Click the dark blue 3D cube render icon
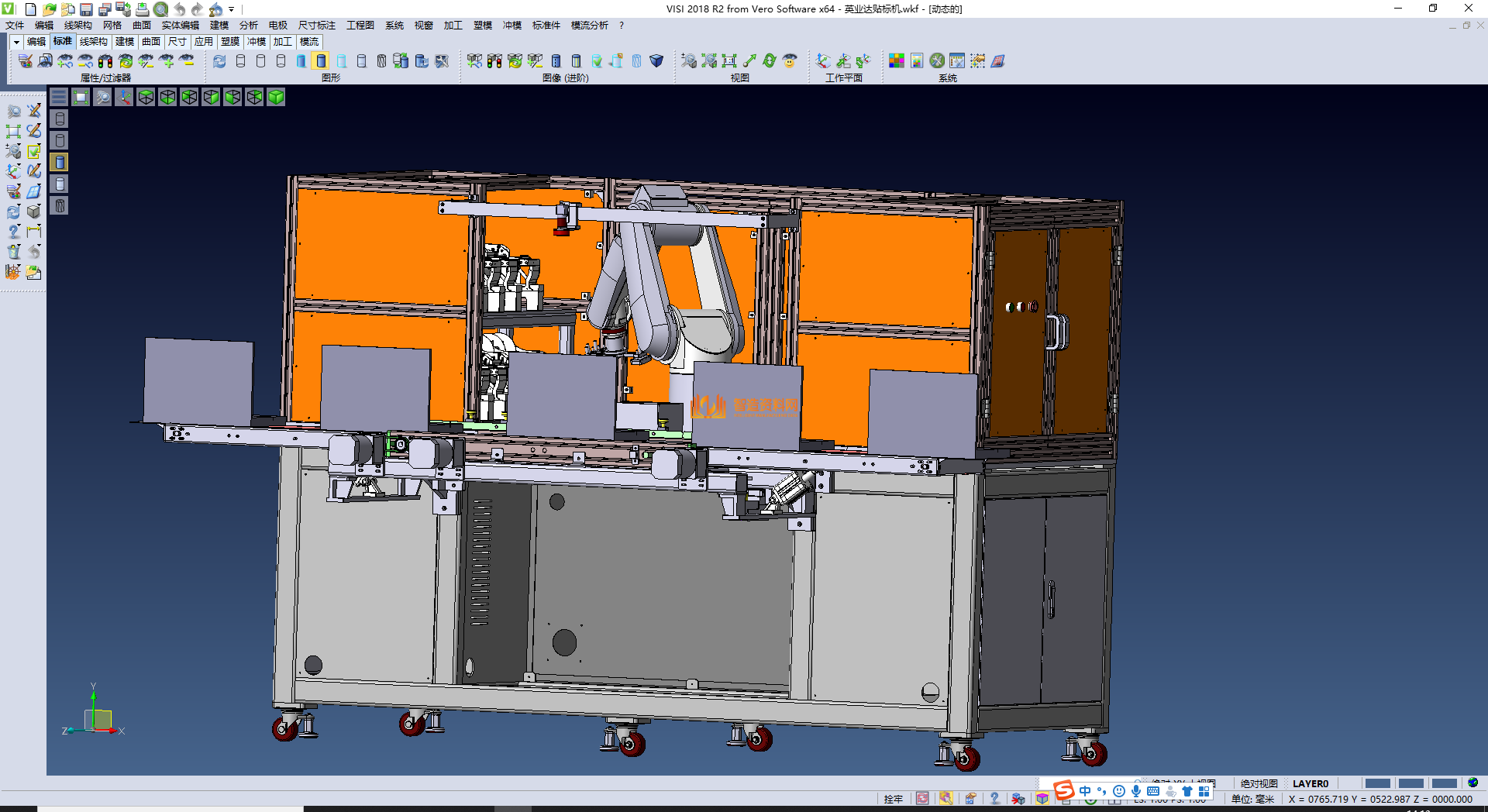Viewport: 1488px width, 812px height. pyautogui.click(x=656, y=61)
